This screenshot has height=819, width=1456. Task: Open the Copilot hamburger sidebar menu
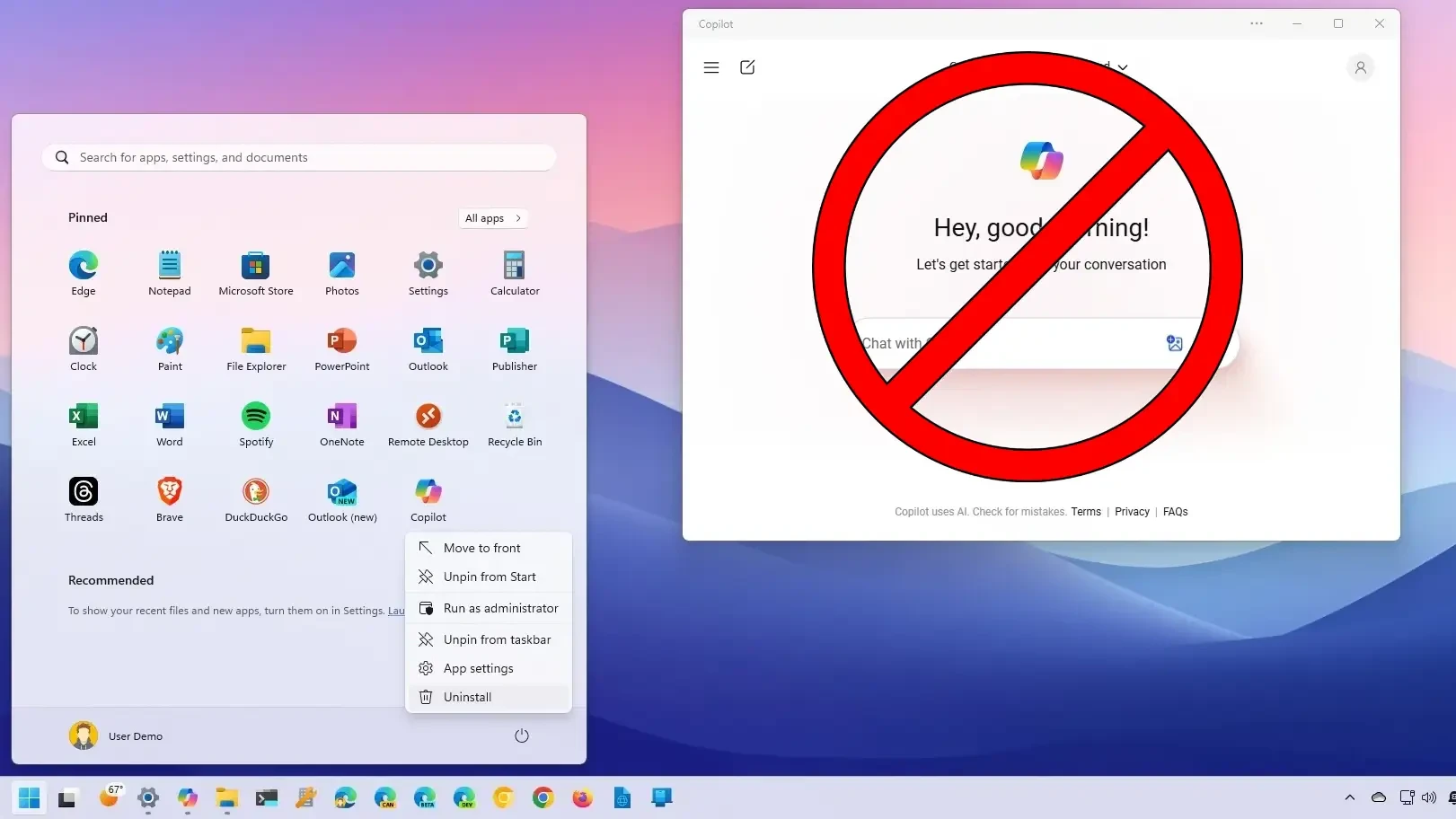[711, 67]
